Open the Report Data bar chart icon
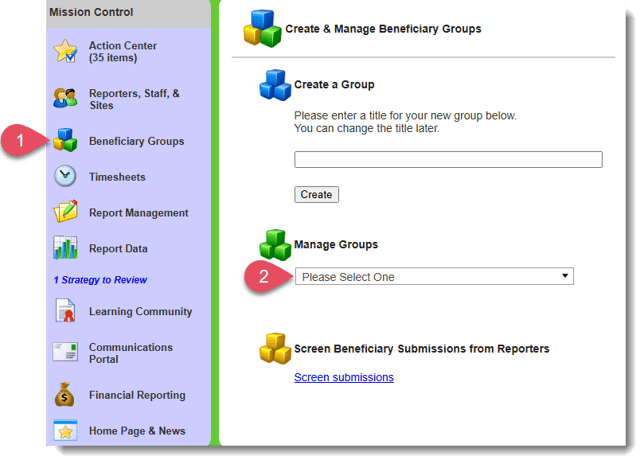The height and width of the screenshot is (464, 644). tap(65, 248)
